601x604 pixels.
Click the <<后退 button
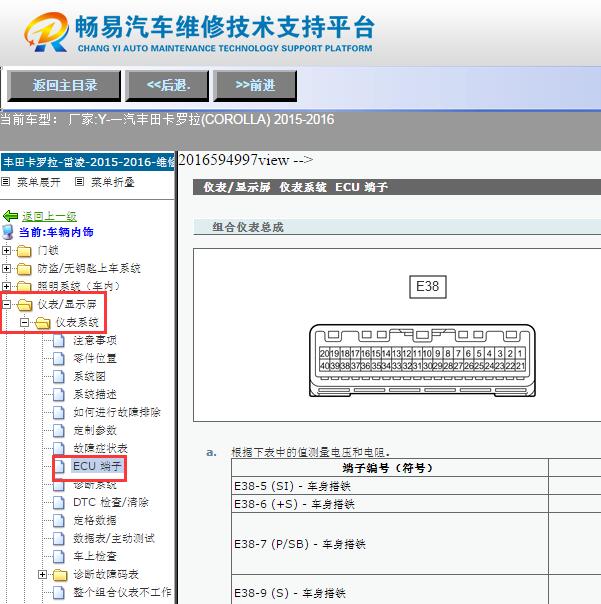click(167, 86)
